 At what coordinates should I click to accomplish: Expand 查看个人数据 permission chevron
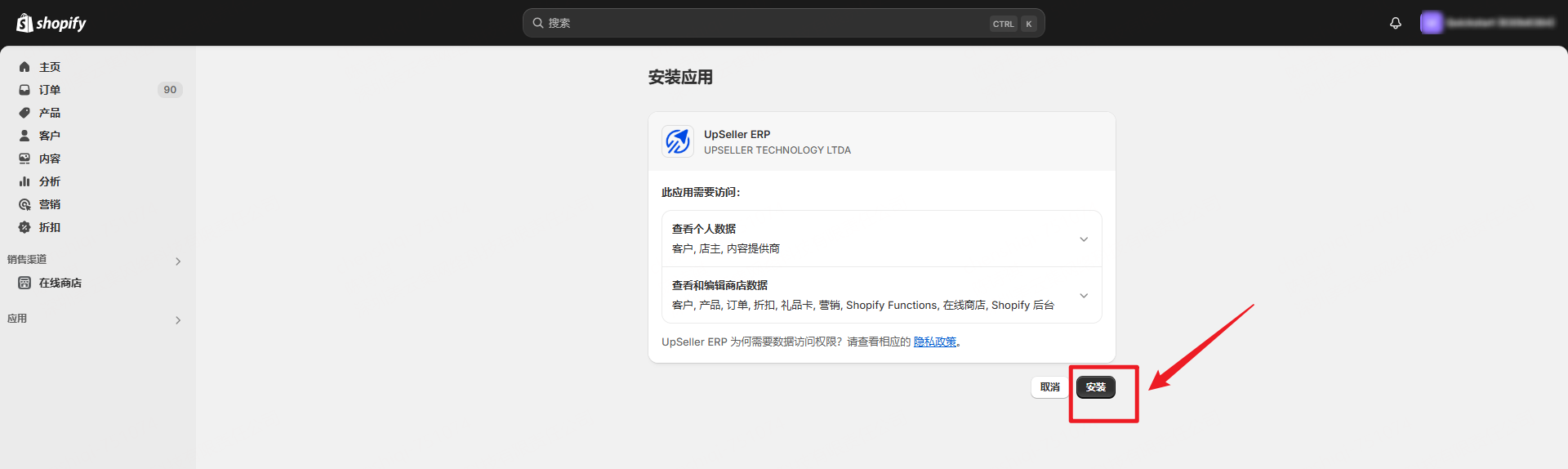click(1084, 239)
